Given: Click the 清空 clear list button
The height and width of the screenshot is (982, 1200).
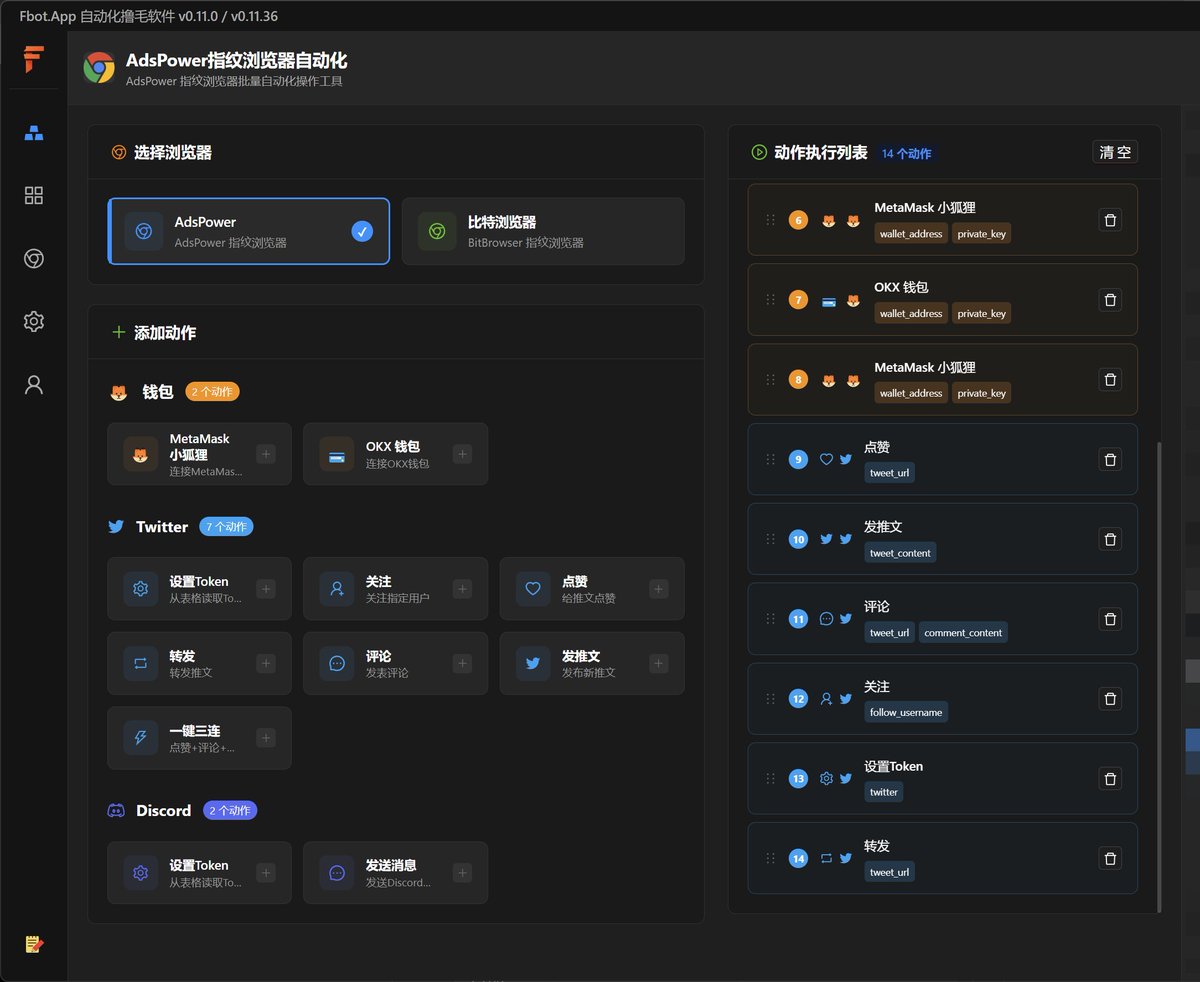Looking at the screenshot, I should tap(1115, 152).
